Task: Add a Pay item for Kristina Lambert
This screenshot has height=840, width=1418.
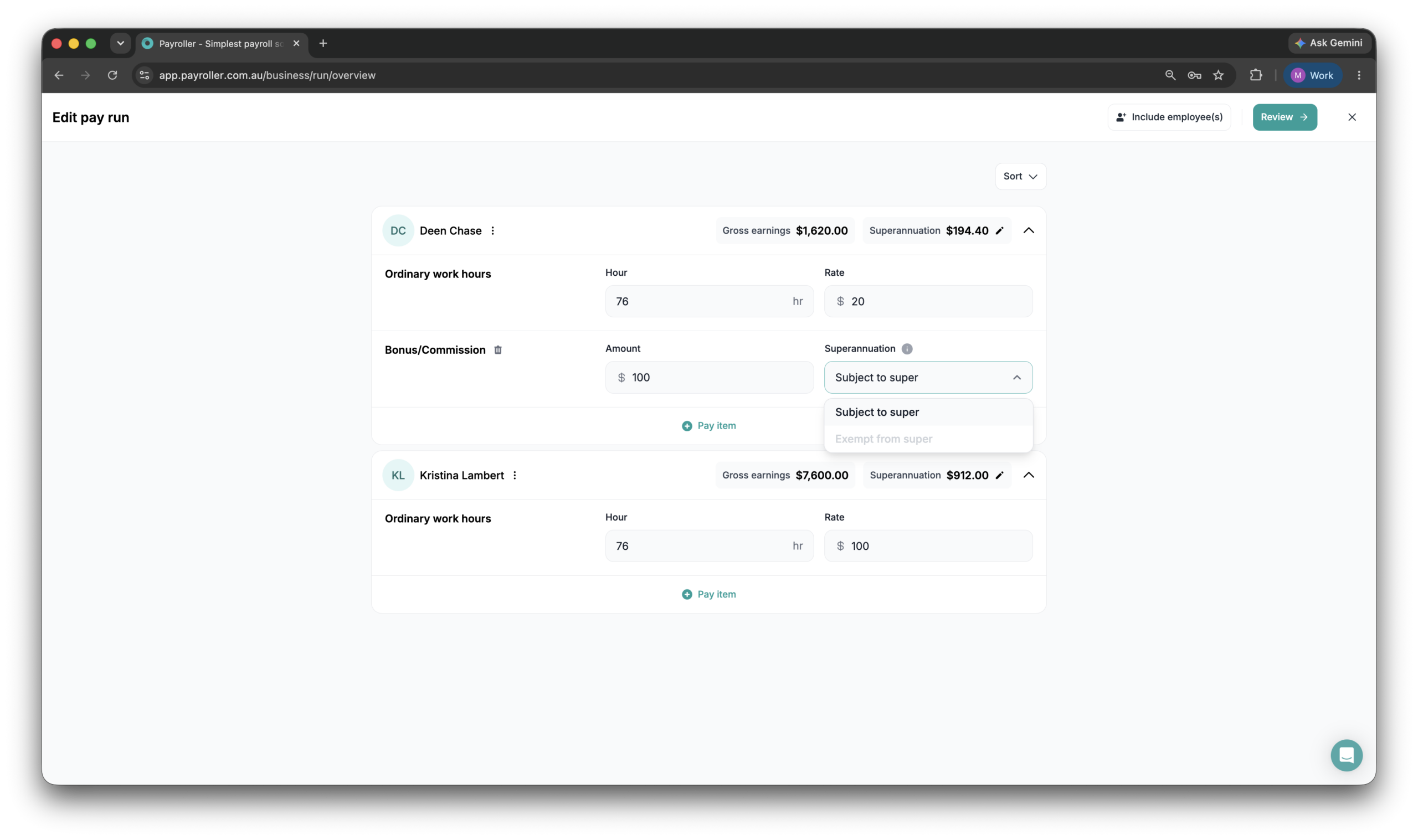Action: coord(708,594)
